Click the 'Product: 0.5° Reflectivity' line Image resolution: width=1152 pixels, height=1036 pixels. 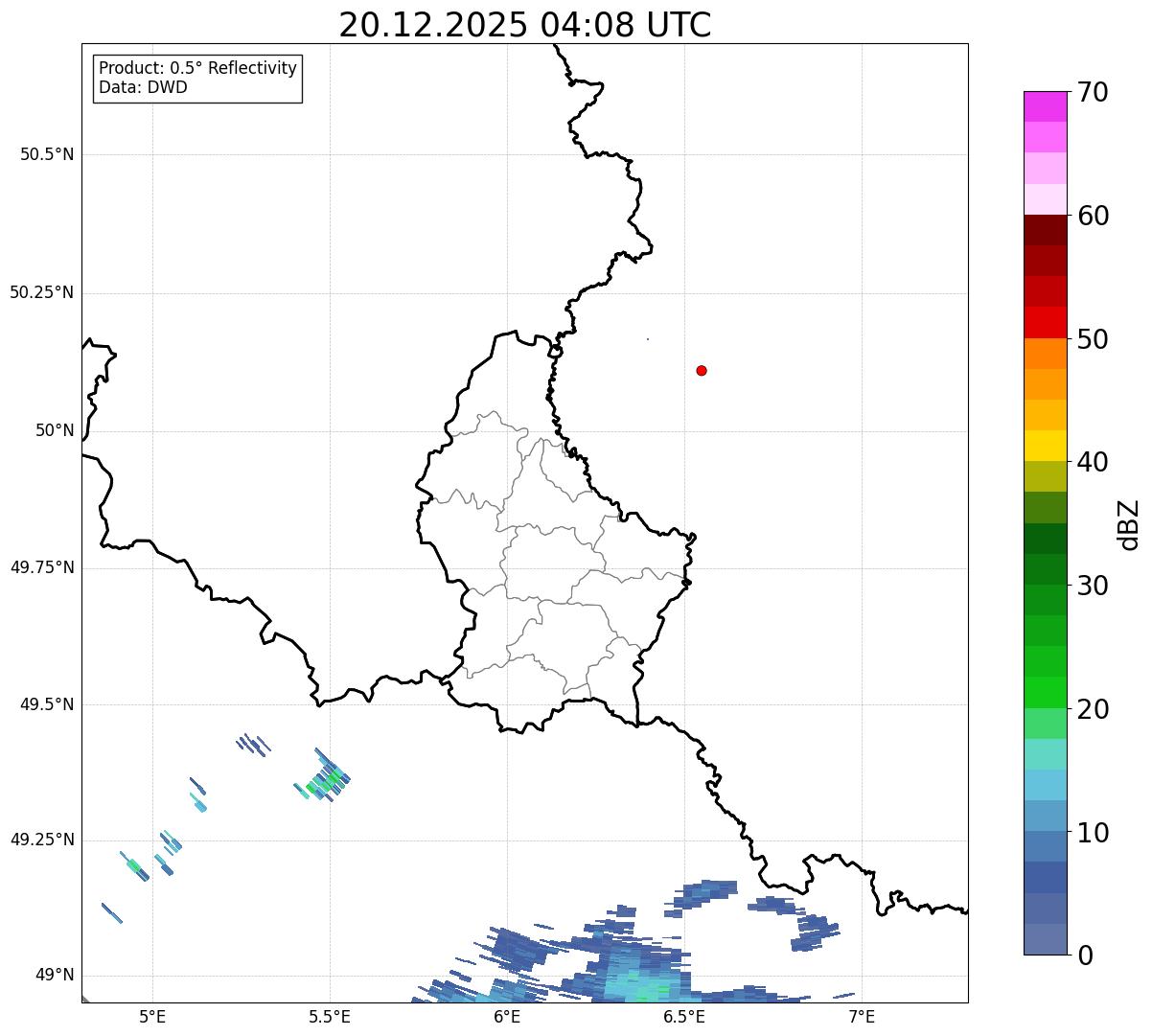point(197,69)
